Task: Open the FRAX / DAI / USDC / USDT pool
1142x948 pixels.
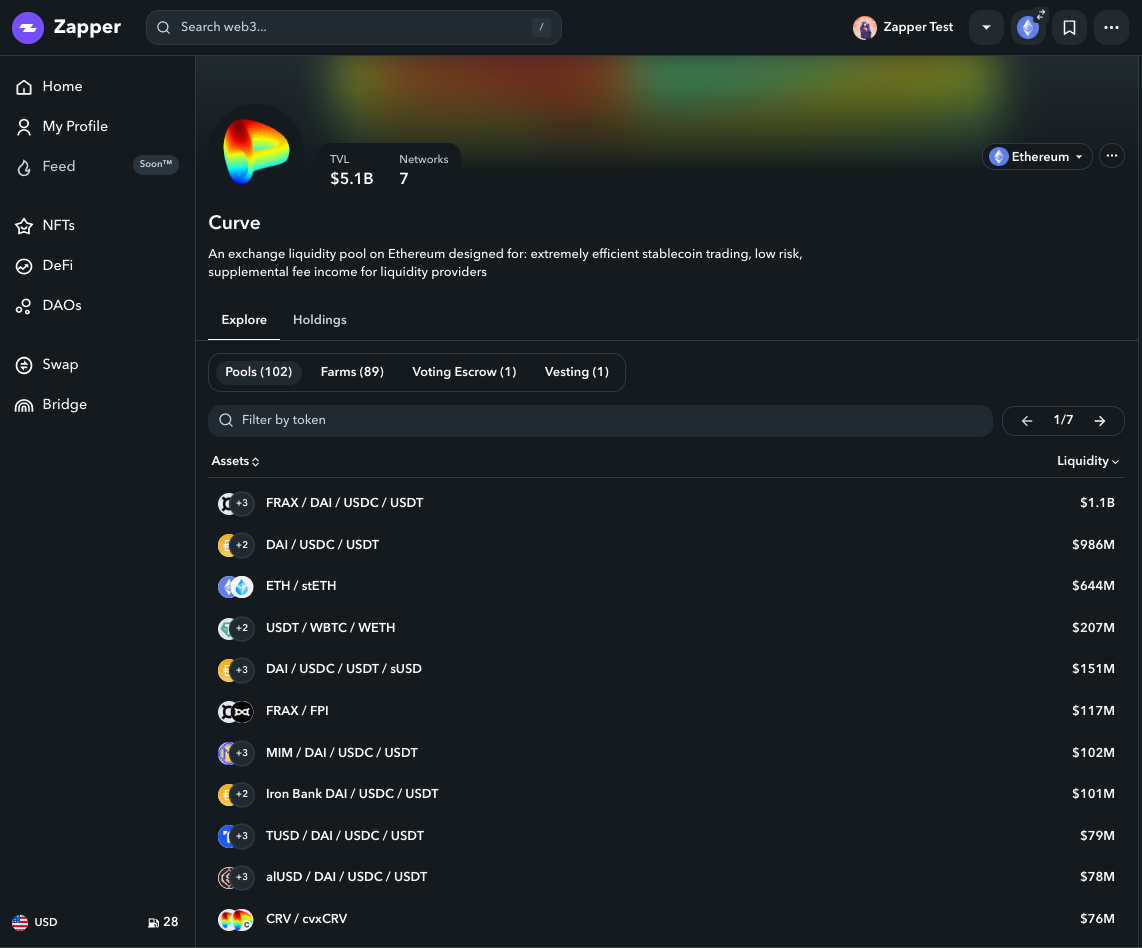Action: tap(666, 503)
